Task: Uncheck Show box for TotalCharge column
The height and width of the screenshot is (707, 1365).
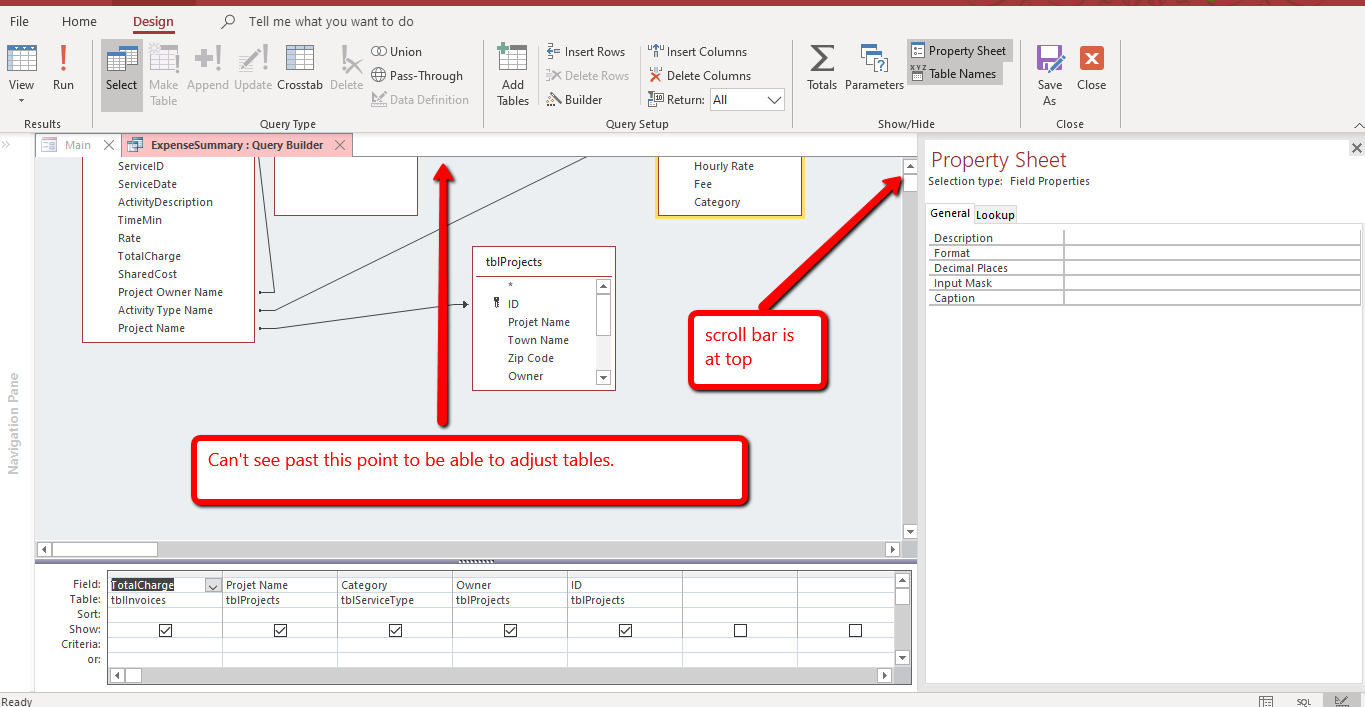Action: pos(166,630)
